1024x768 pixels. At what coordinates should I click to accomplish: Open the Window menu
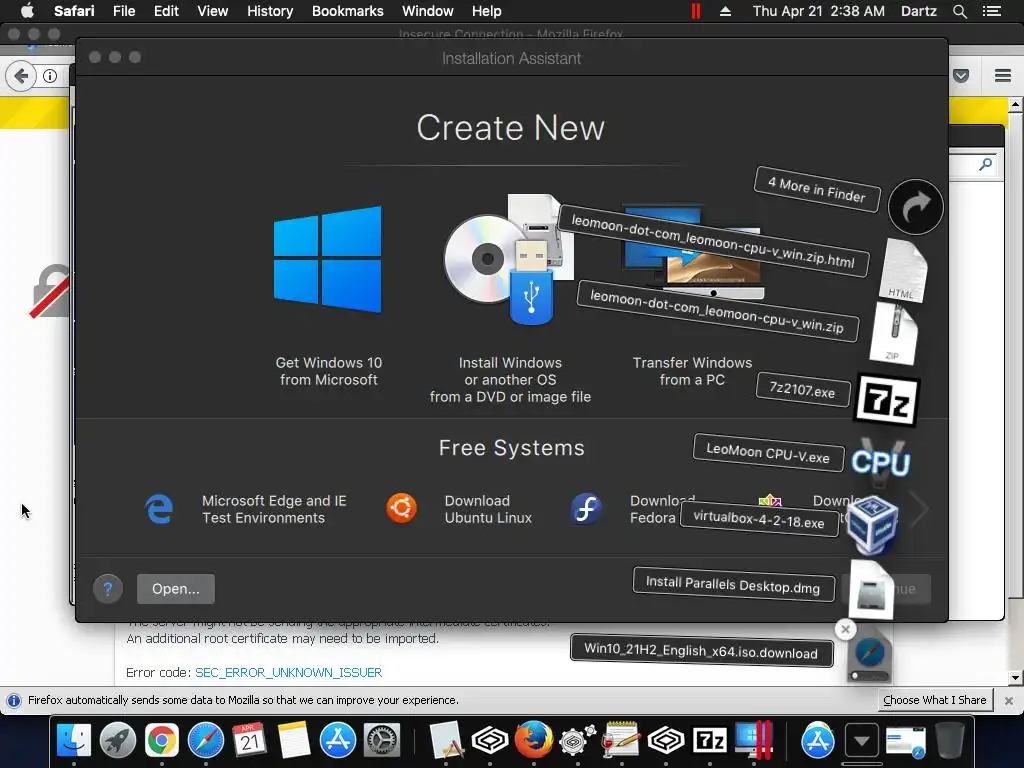tap(427, 11)
